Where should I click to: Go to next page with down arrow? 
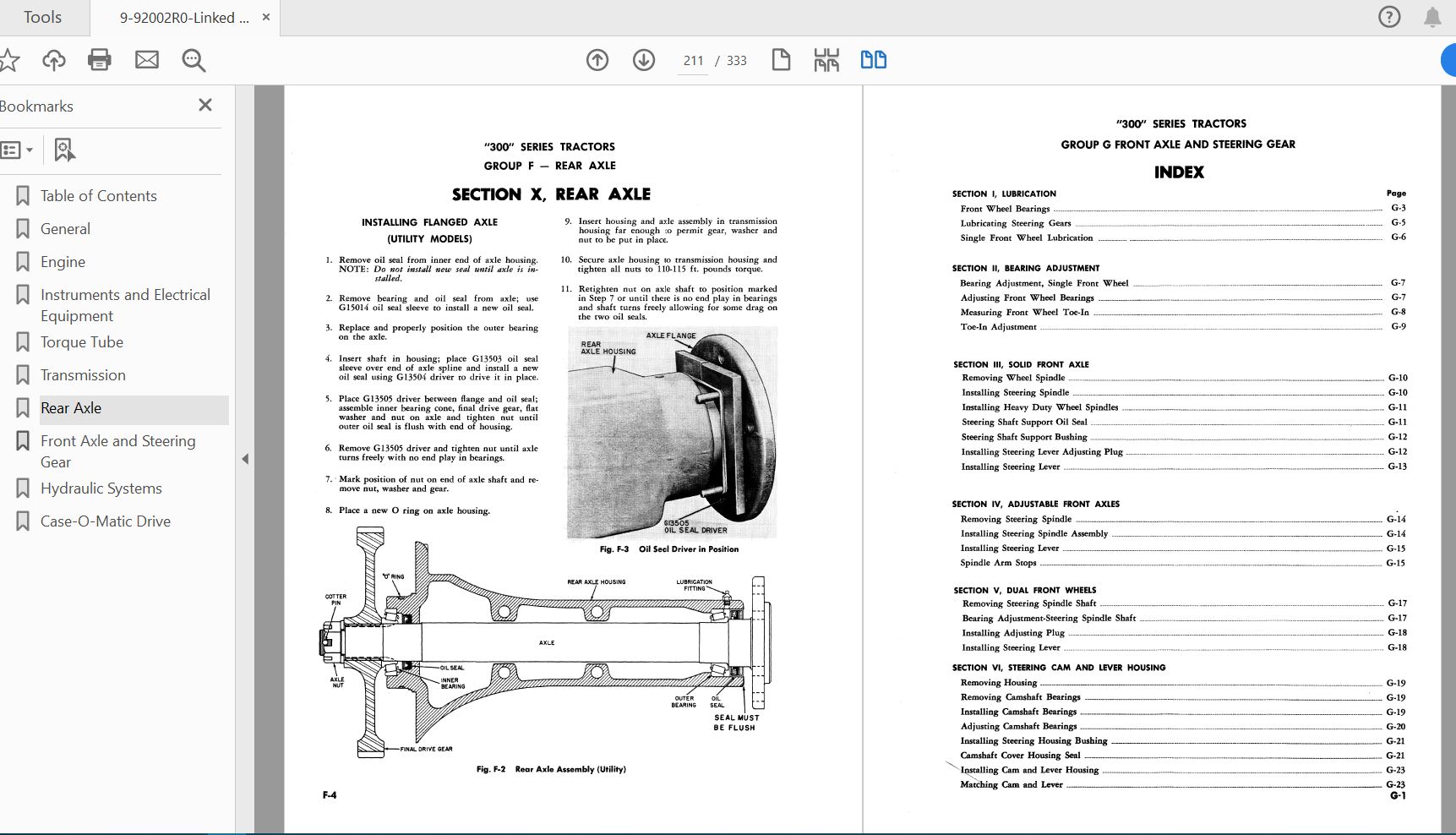coord(643,60)
